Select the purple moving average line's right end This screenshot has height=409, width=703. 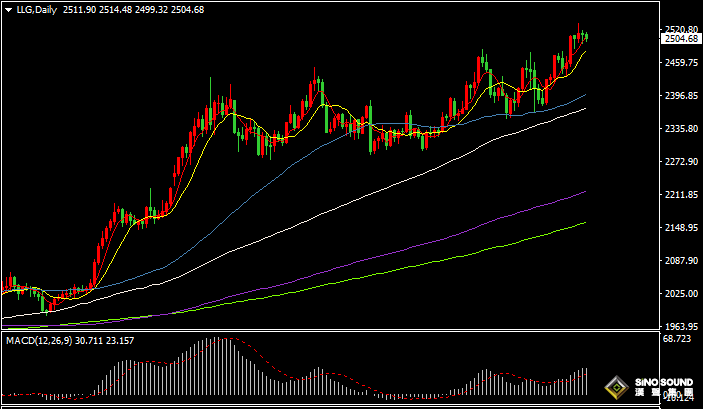pos(584,191)
